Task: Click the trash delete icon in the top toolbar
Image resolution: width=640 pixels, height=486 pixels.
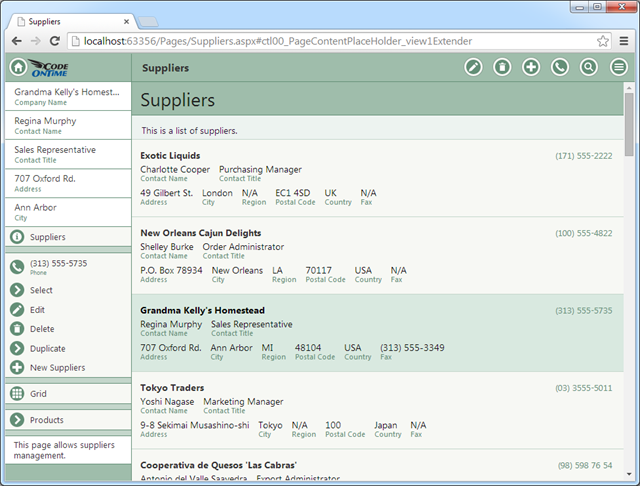Action: (502, 68)
